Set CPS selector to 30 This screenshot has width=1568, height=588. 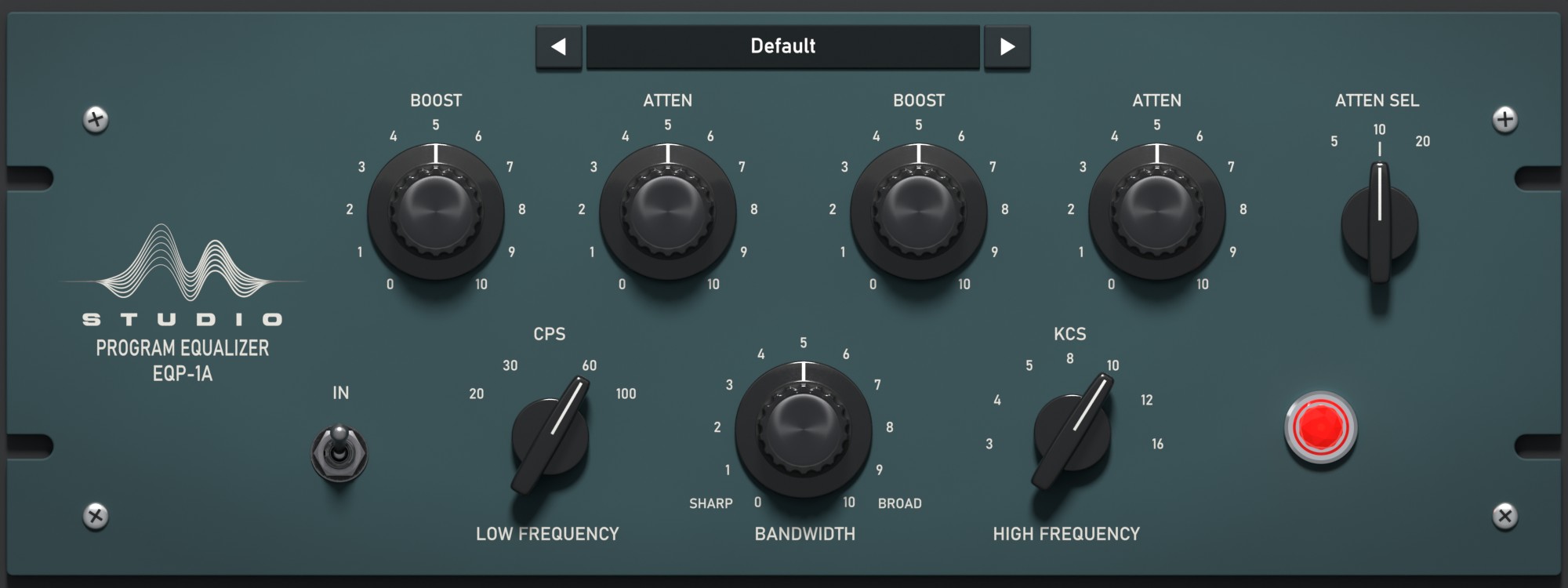[x=510, y=365]
